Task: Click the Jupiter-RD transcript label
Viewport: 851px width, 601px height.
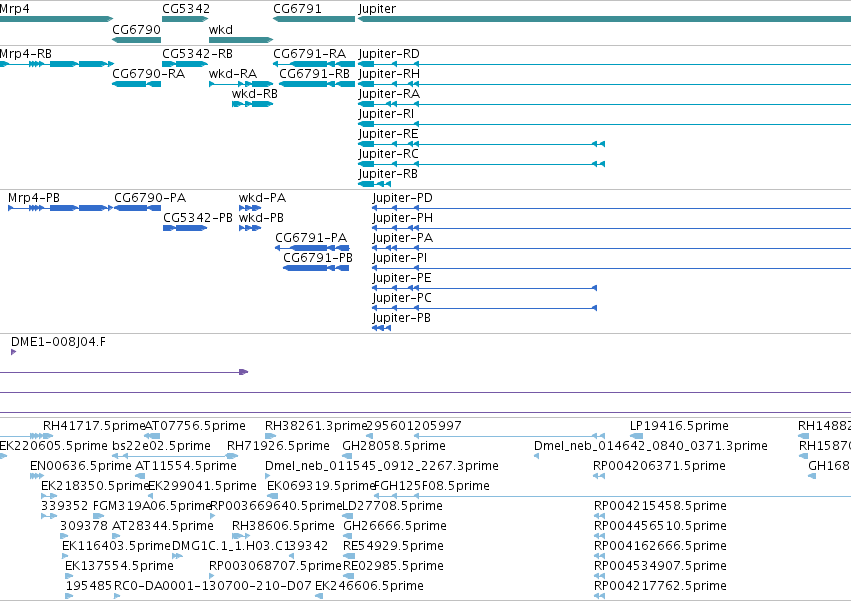Action: pyautogui.click(x=389, y=54)
